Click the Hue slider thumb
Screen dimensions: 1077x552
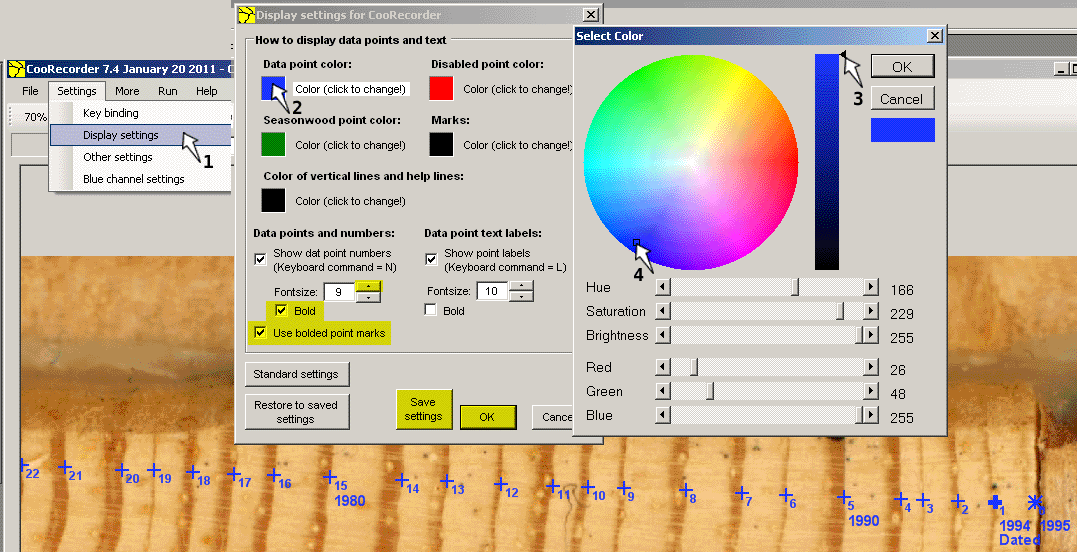point(795,287)
